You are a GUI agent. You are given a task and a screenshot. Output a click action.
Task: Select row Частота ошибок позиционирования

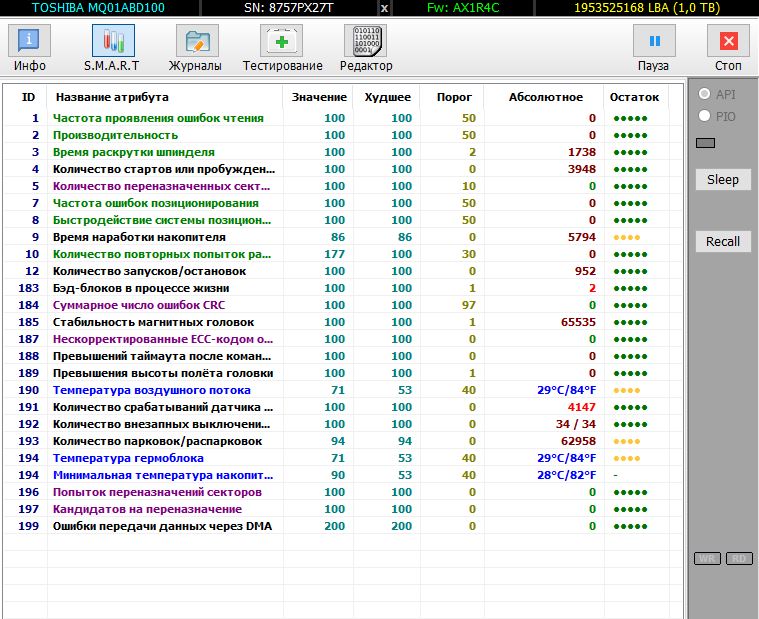341,203
